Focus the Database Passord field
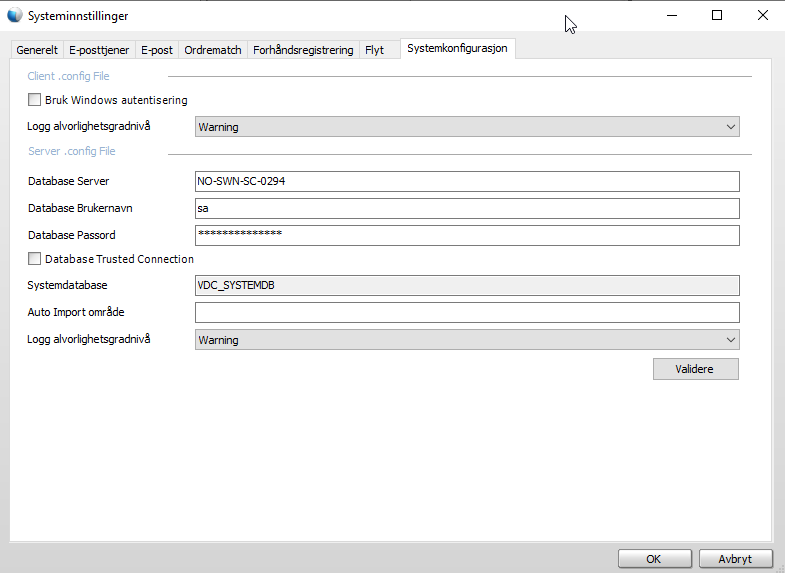The width and height of the screenshot is (785, 573). 467,235
